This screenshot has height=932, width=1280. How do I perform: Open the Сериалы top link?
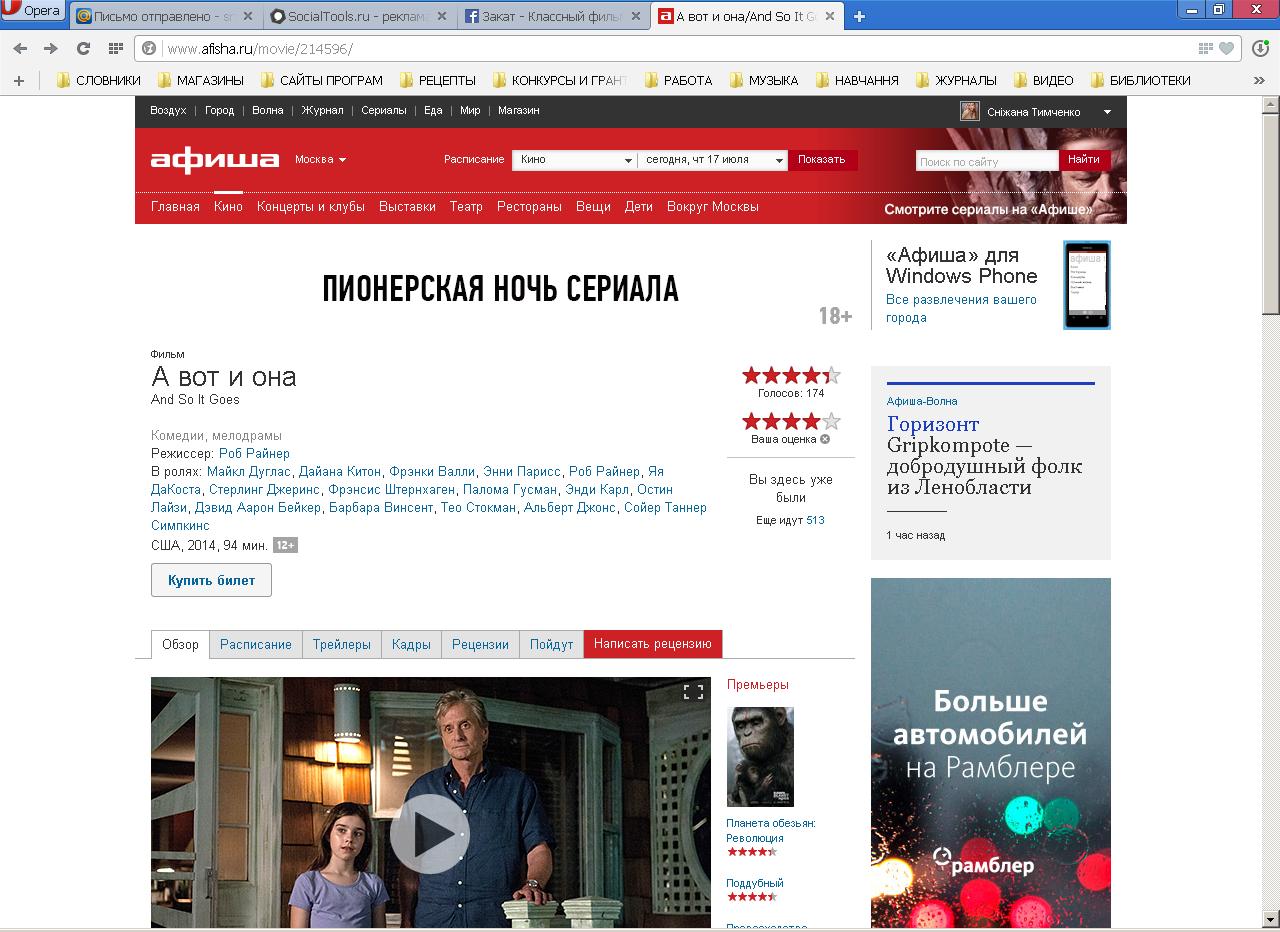point(383,111)
